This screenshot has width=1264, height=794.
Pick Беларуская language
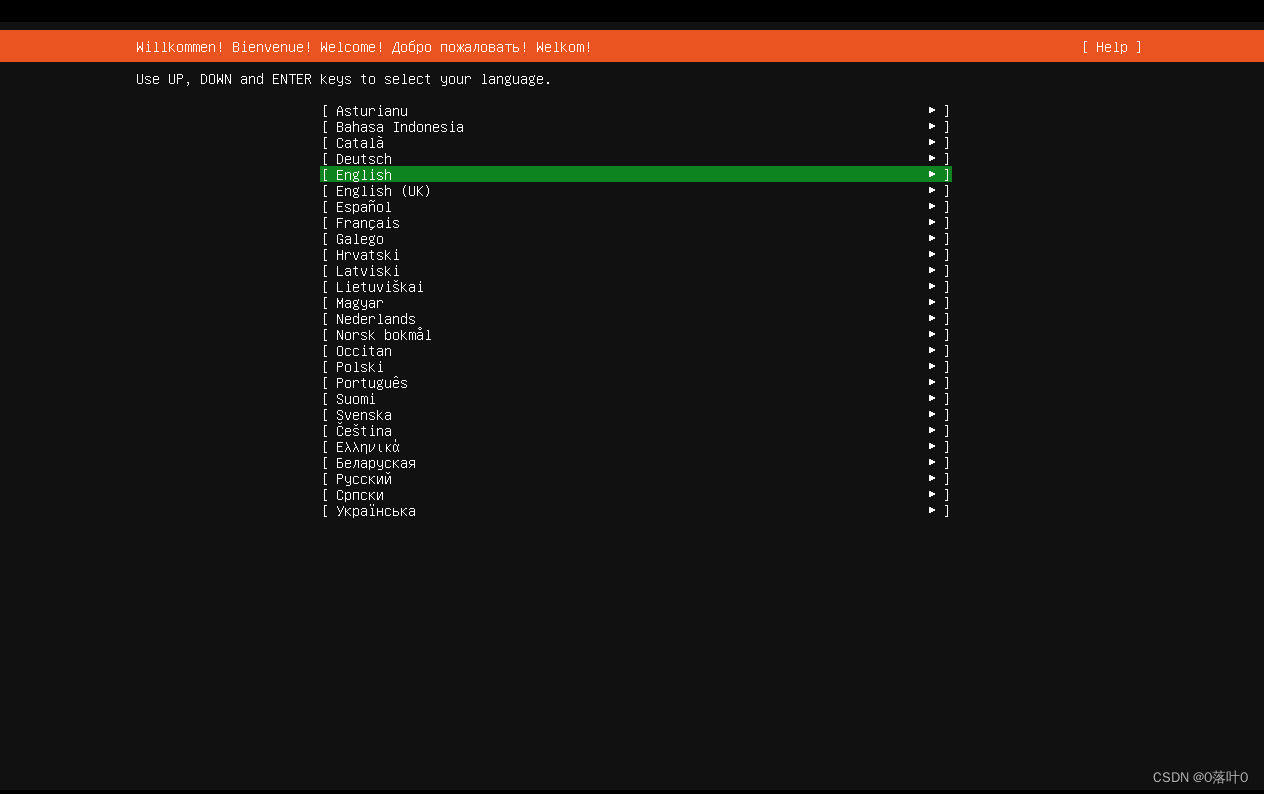pos(635,463)
